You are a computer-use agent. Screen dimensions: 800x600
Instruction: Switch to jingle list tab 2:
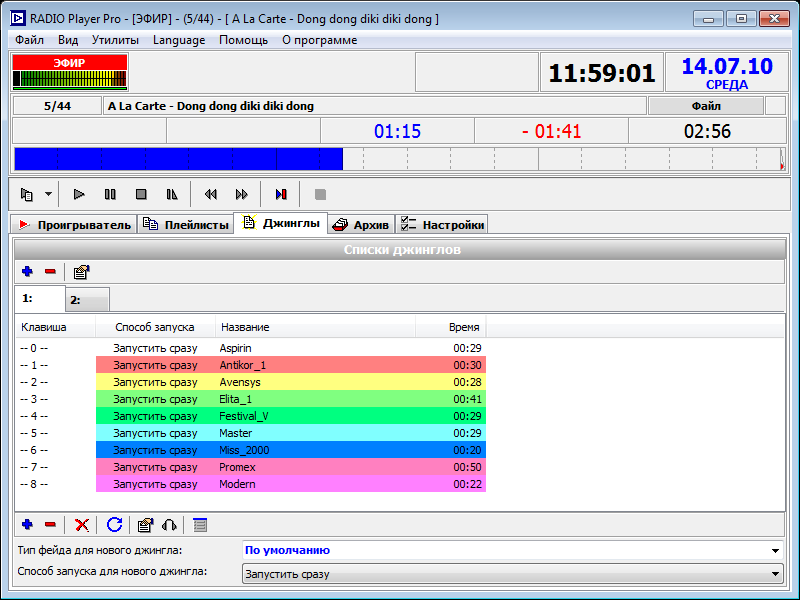[x=87, y=300]
